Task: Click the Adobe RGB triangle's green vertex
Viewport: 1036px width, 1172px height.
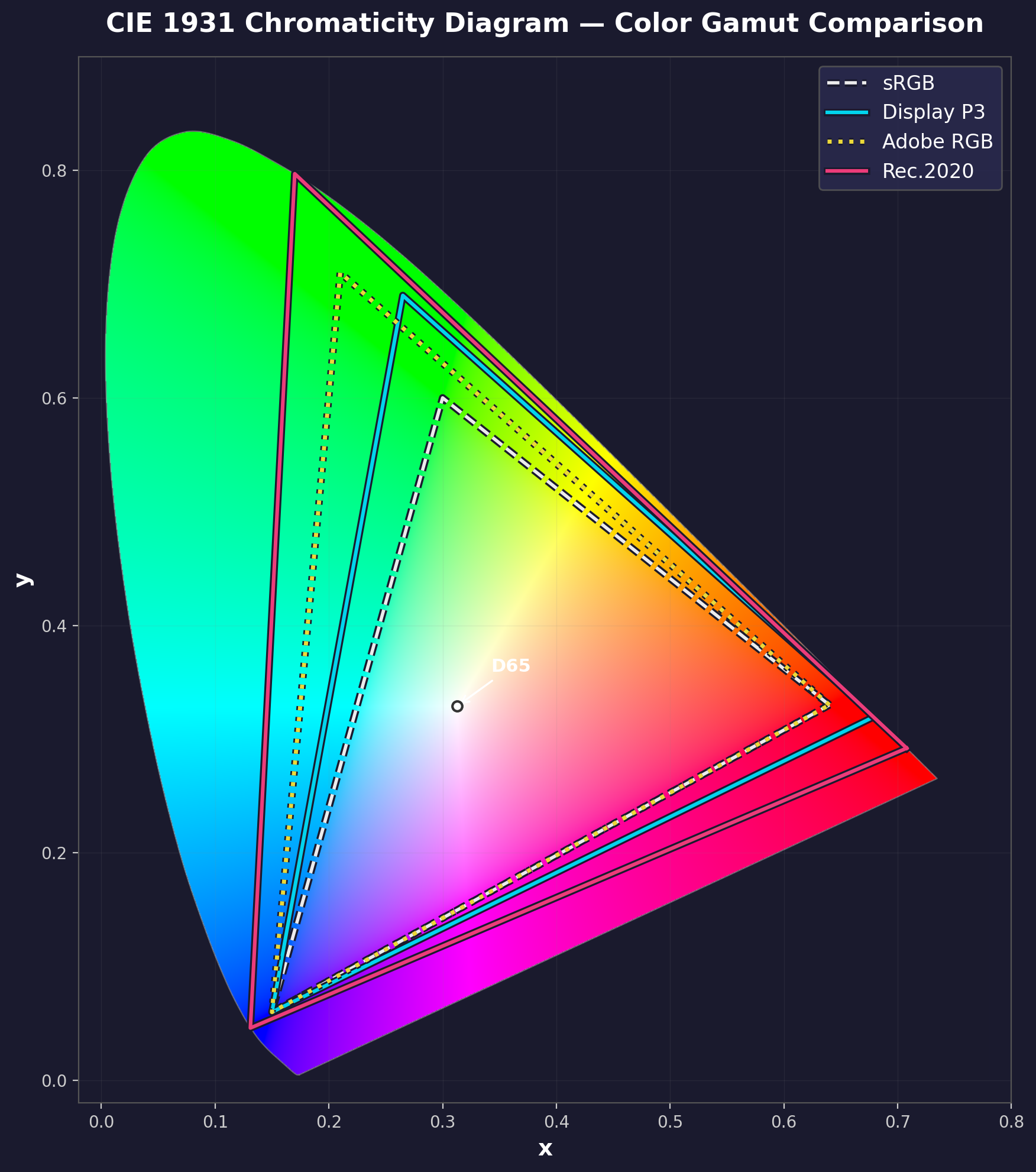Action: [339, 273]
